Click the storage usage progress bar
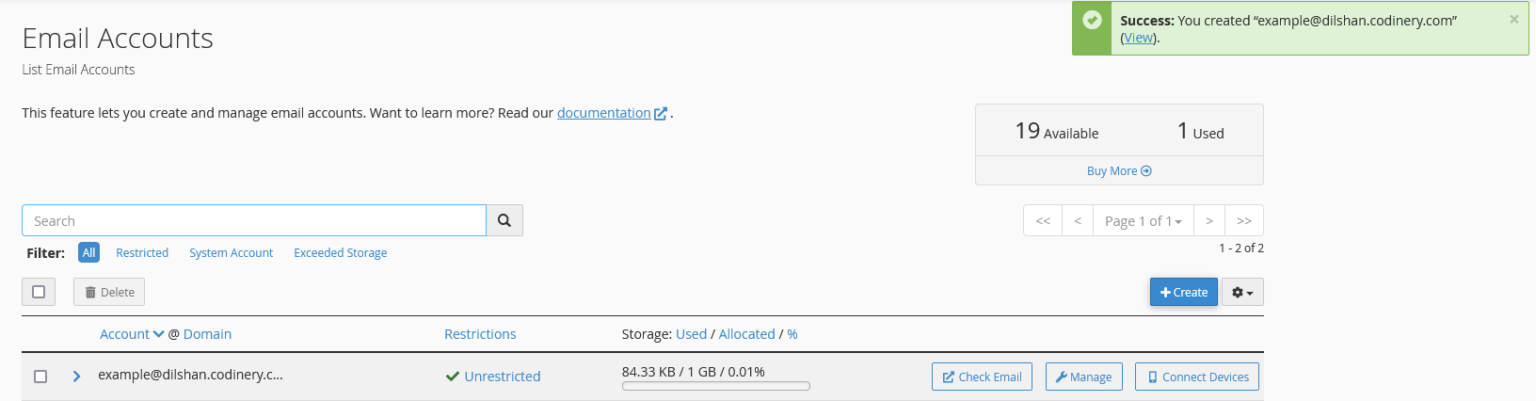The height and width of the screenshot is (401, 1536). point(716,386)
